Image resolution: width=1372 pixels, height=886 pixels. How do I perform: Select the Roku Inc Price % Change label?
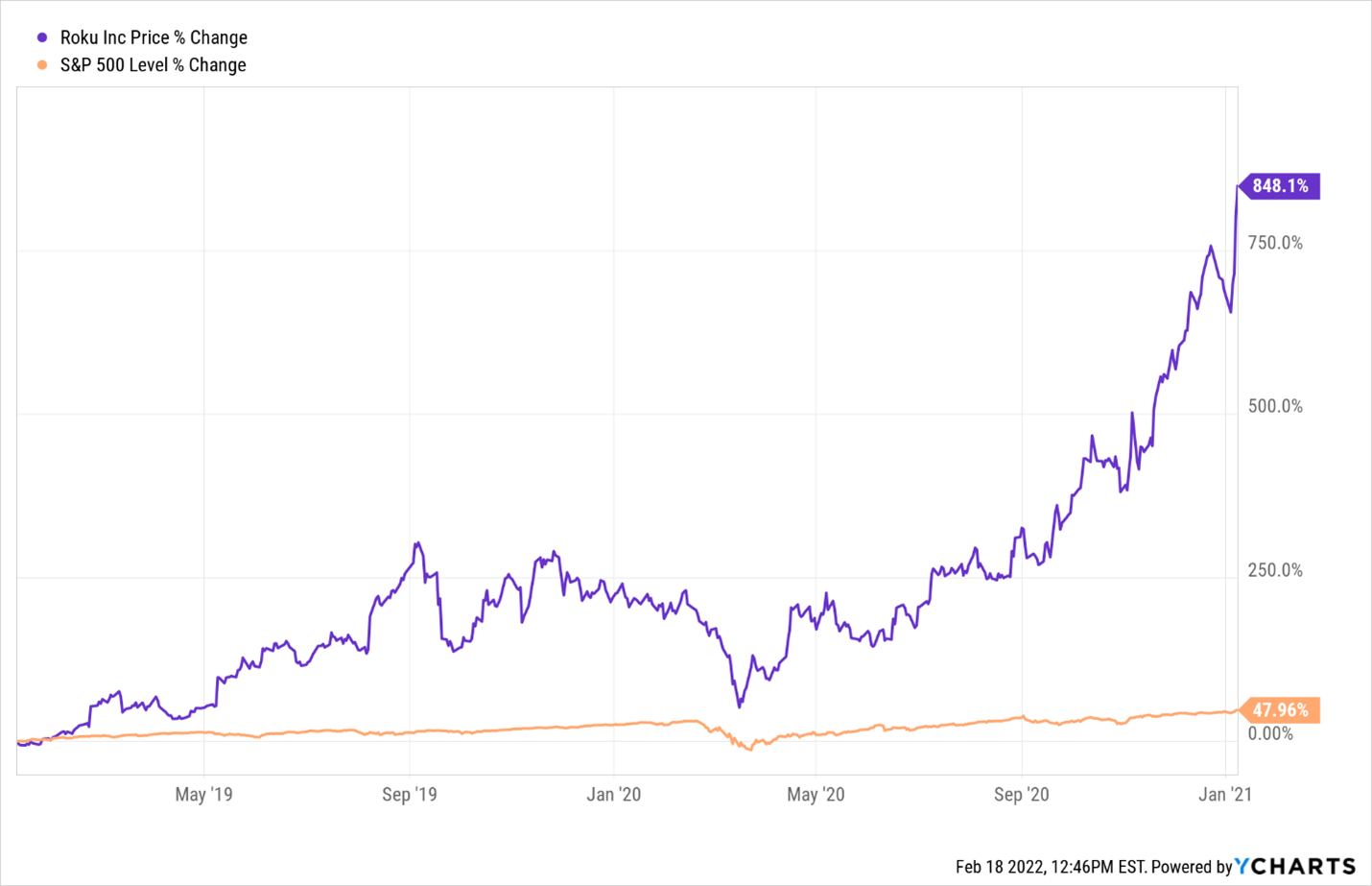tap(154, 37)
